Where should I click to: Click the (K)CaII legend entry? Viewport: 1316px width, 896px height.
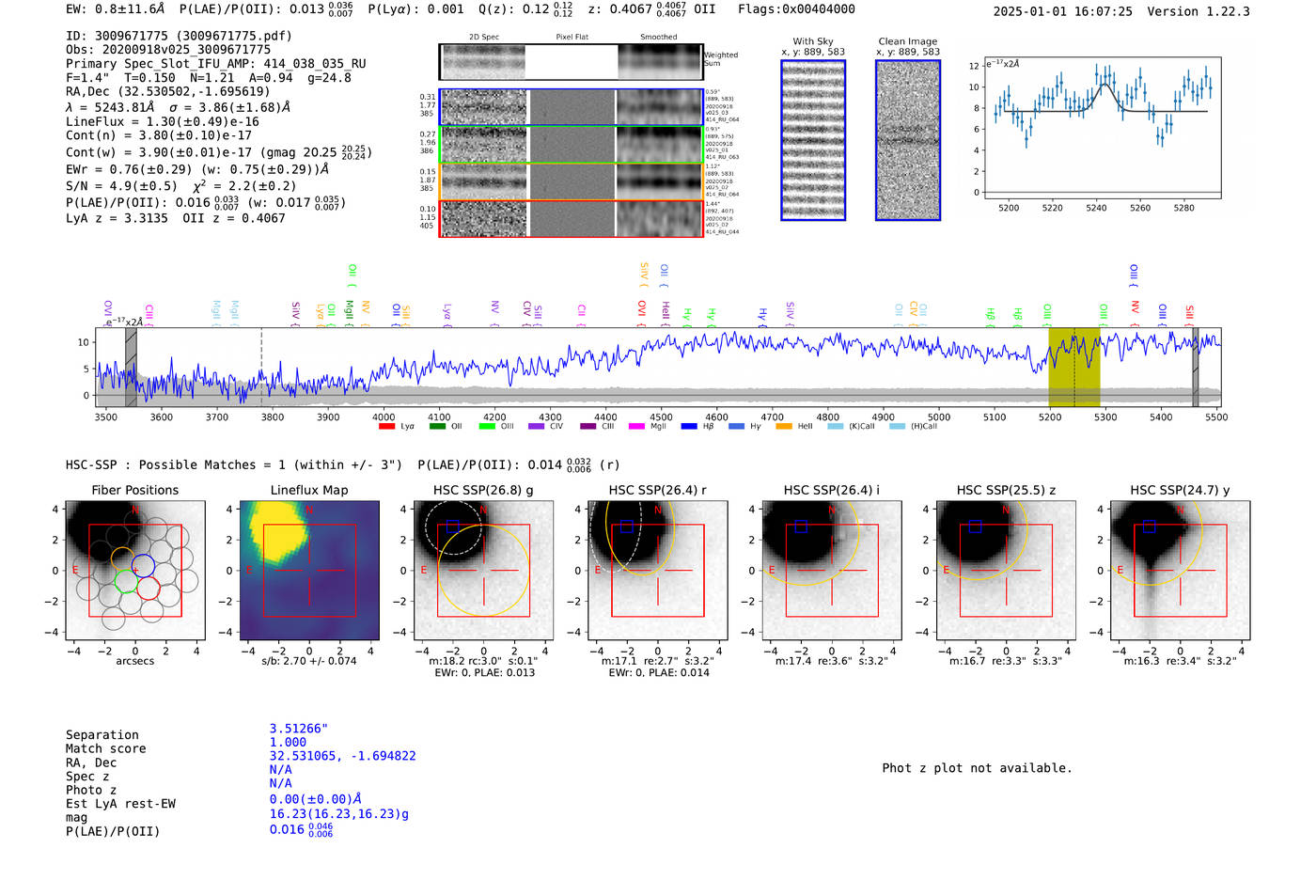tap(851, 427)
